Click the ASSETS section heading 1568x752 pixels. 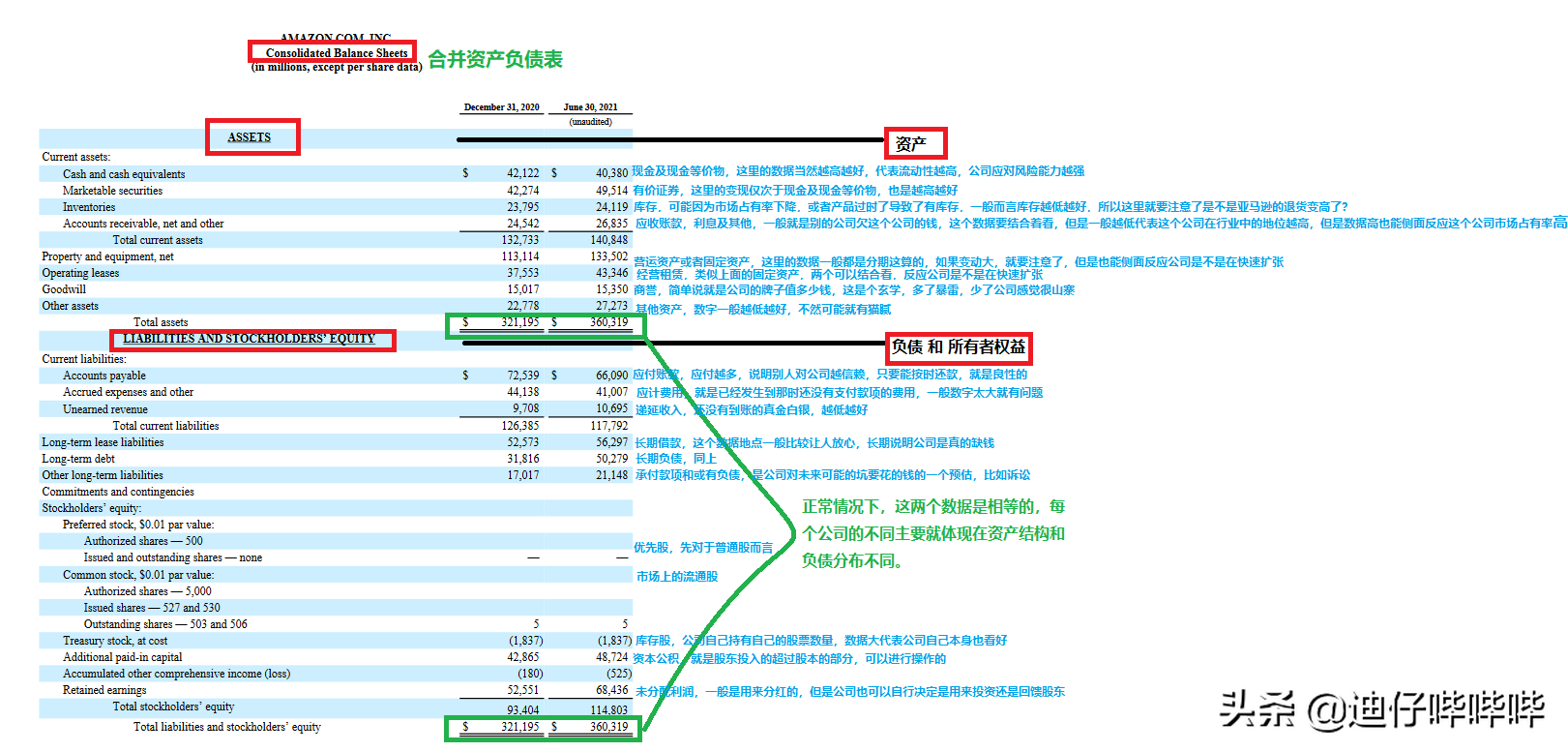[250, 137]
